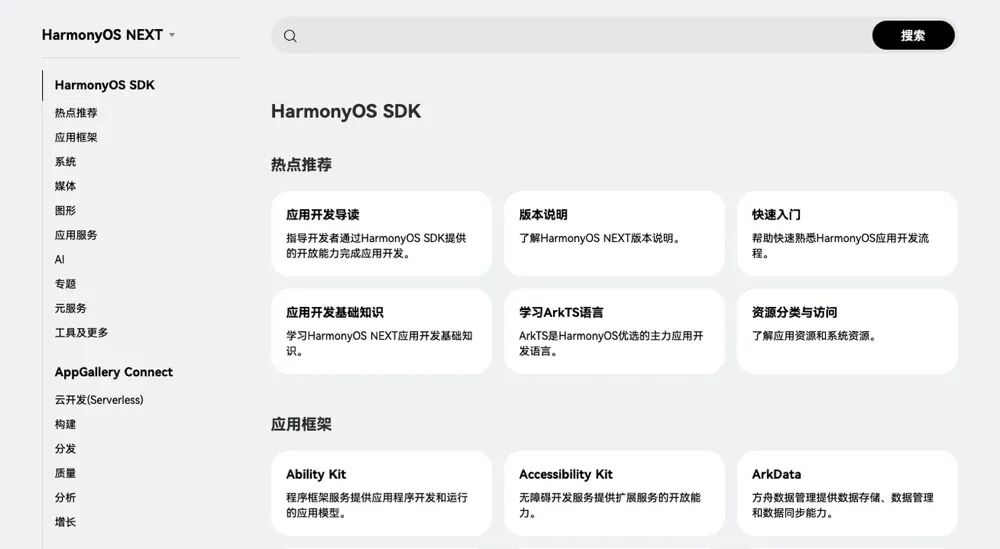Open 工具及更多 sidebar entry
The width and height of the screenshot is (1000, 549).
point(81,333)
